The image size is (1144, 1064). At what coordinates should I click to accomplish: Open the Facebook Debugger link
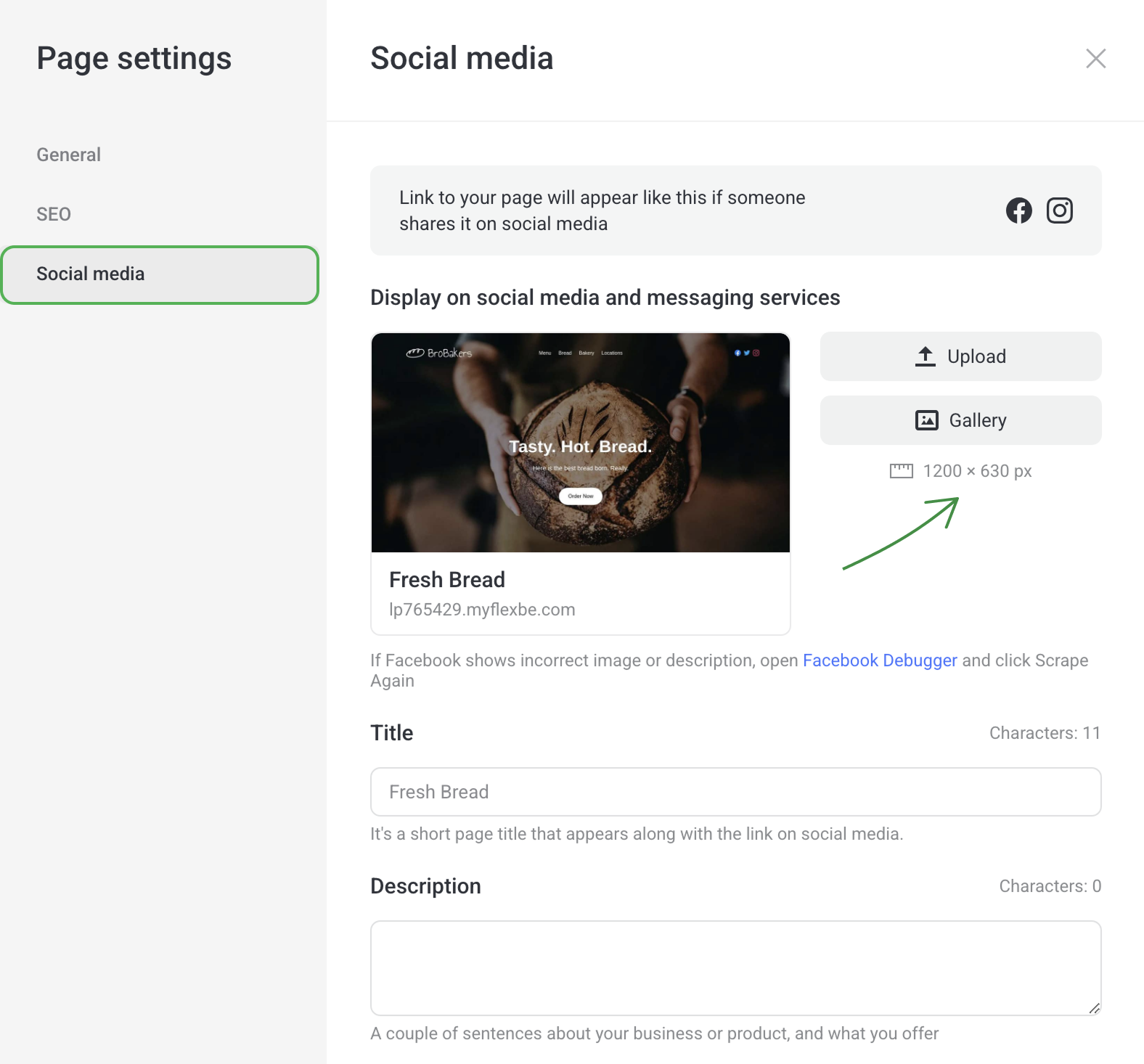click(x=879, y=660)
